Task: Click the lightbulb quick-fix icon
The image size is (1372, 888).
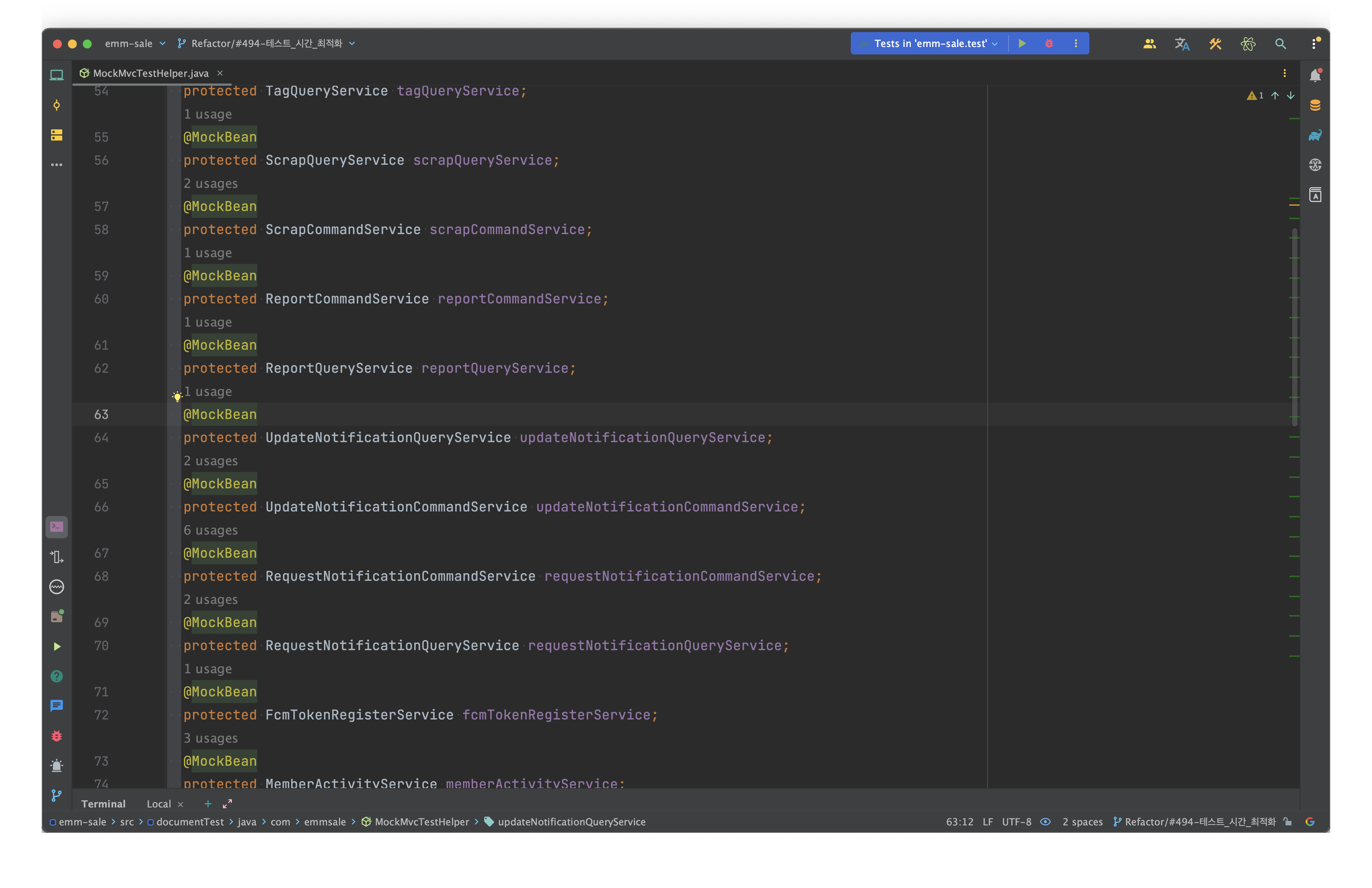Action: click(177, 396)
